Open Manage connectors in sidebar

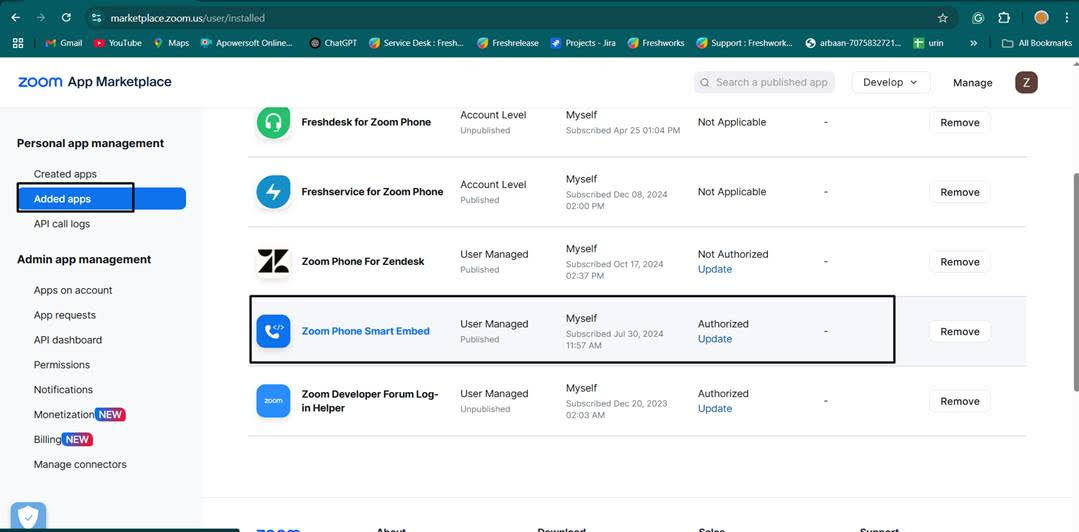coord(80,464)
